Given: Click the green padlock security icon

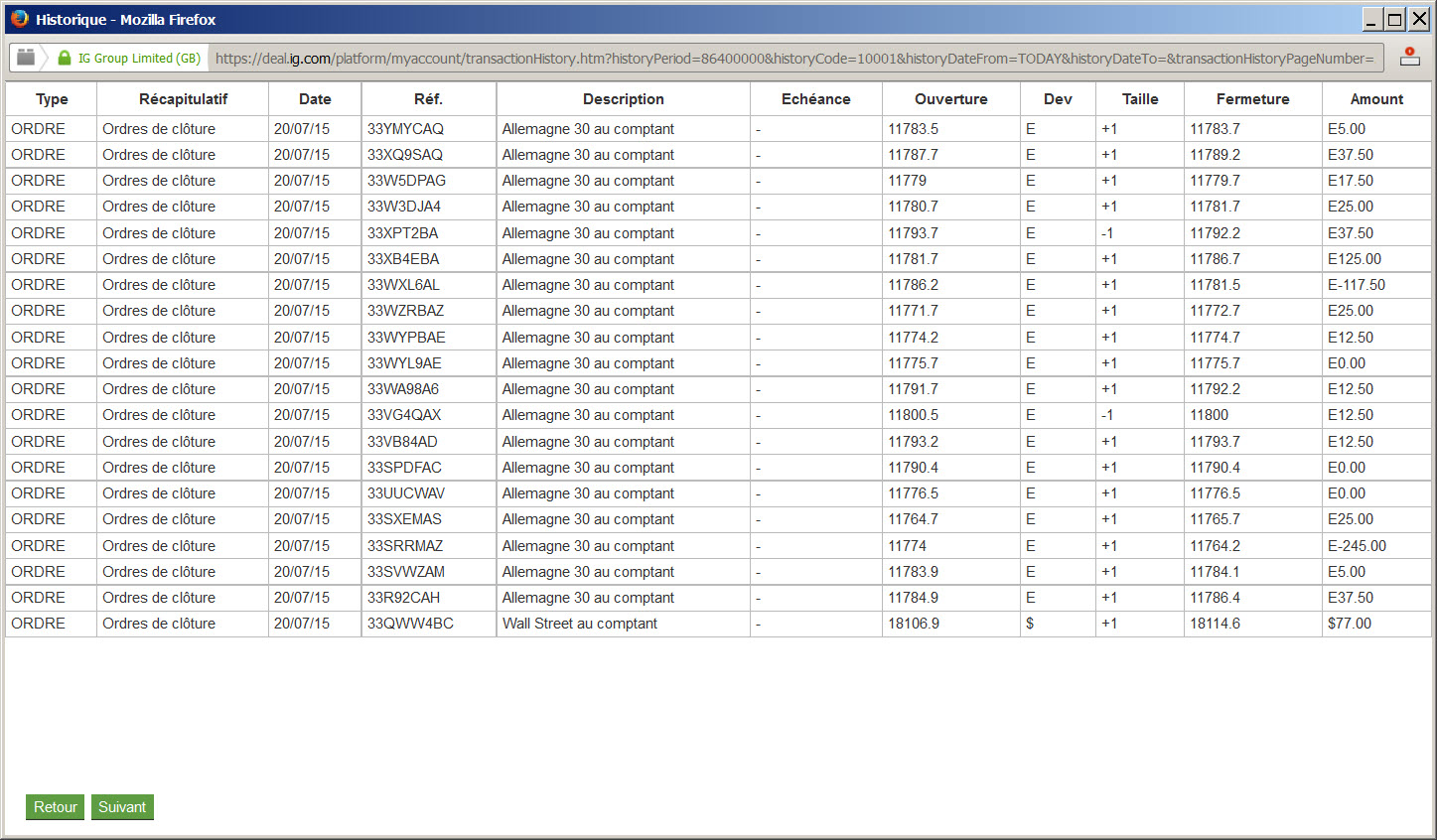Looking at the screenshot, I should tap(65, 58).
